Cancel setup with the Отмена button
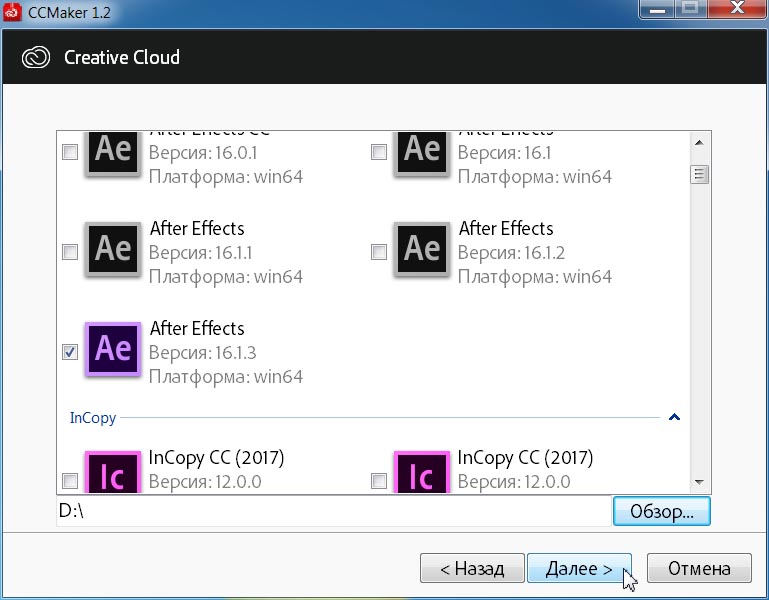Image resolution: width=769 pixels, height=600 pixels. [699, 568]
